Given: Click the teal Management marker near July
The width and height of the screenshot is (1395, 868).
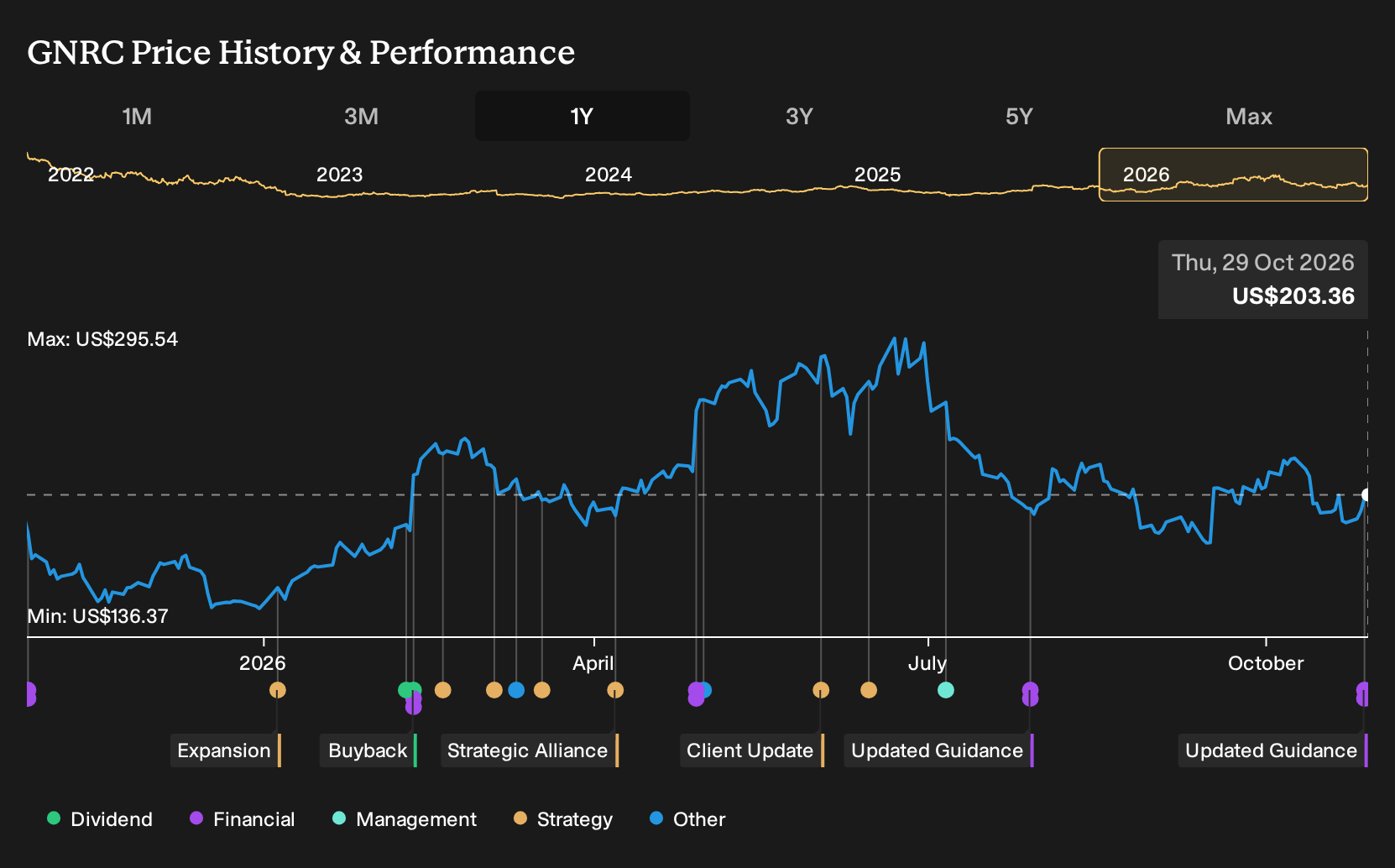Looking at the screenshot, I should tap(946, 690).
